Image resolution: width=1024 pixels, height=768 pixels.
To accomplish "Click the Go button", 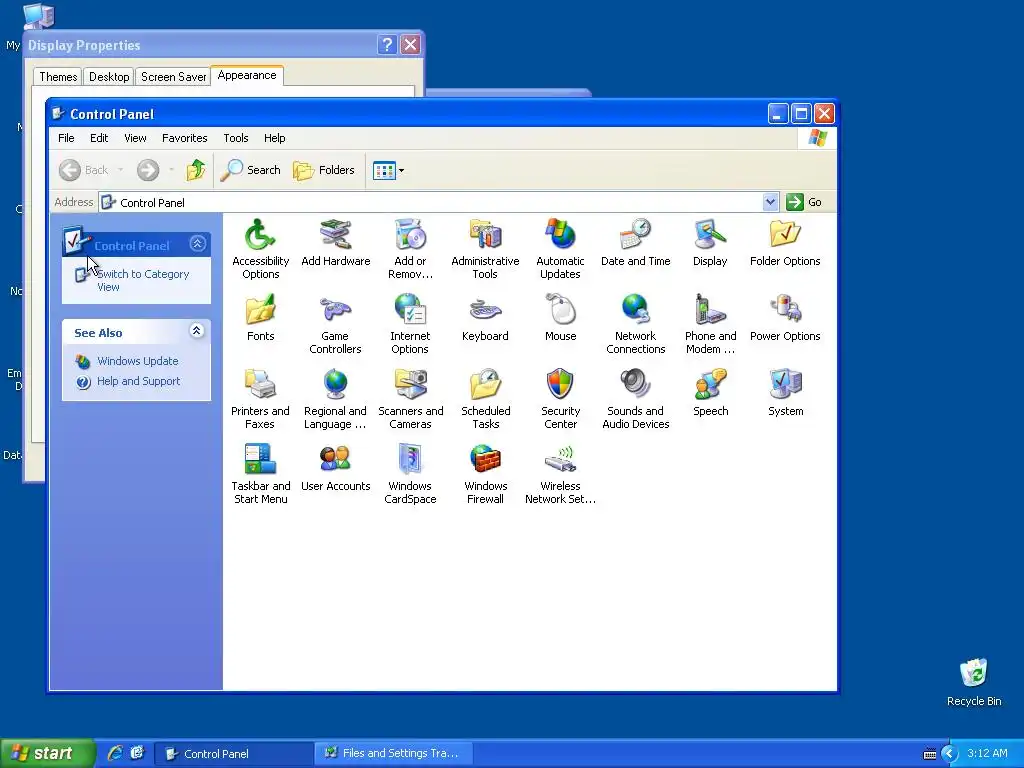I will click(x=805, y=202).
